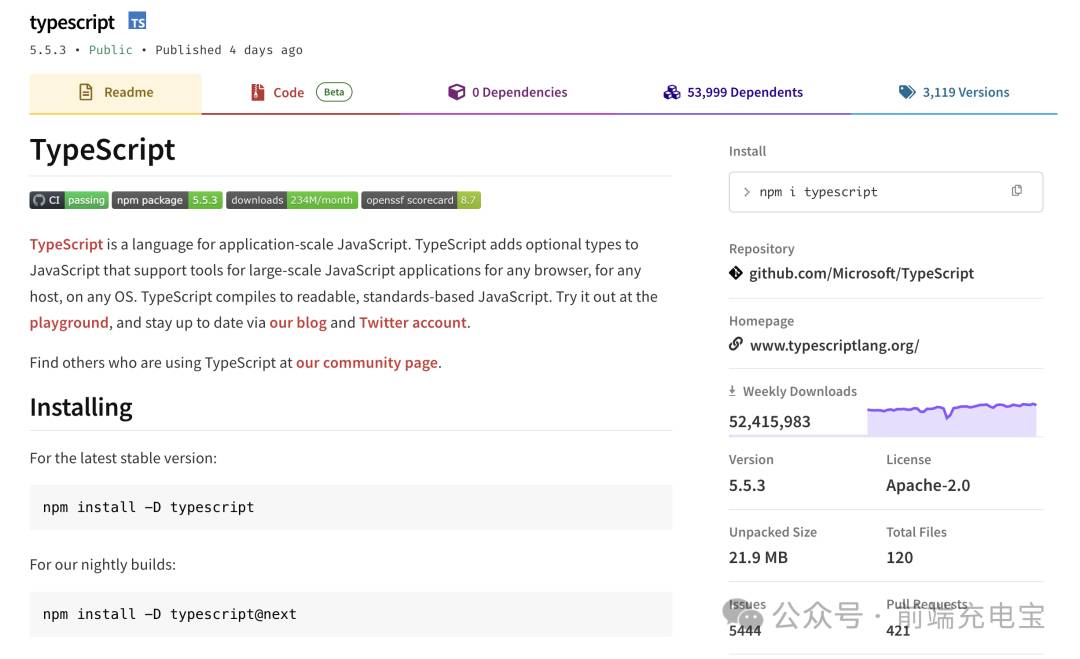Click the weekly downloads arrow icon
Viewport: 1080px width, 659px height.
coord(732,391)
